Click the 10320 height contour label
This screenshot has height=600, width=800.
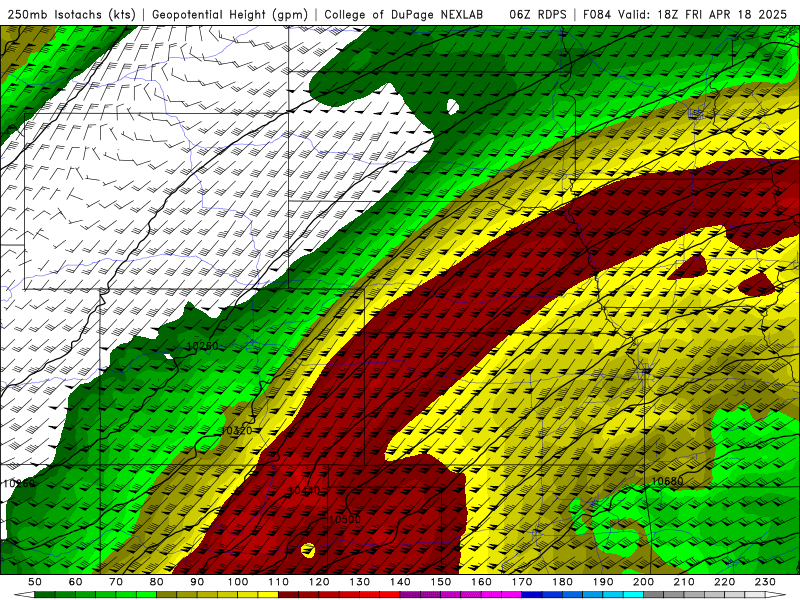coord(236,431)
